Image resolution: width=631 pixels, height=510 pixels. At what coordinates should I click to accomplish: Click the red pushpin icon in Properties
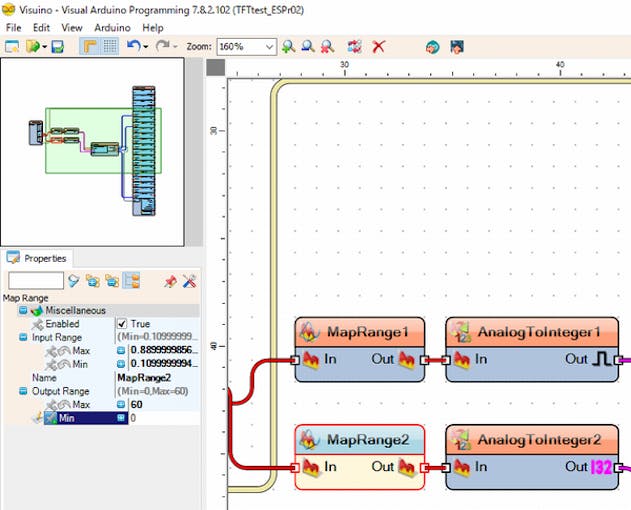(170, 281)
